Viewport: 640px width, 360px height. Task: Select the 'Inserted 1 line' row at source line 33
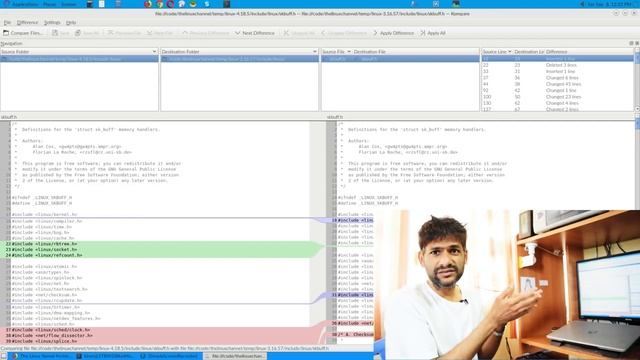tap(558, 71)
